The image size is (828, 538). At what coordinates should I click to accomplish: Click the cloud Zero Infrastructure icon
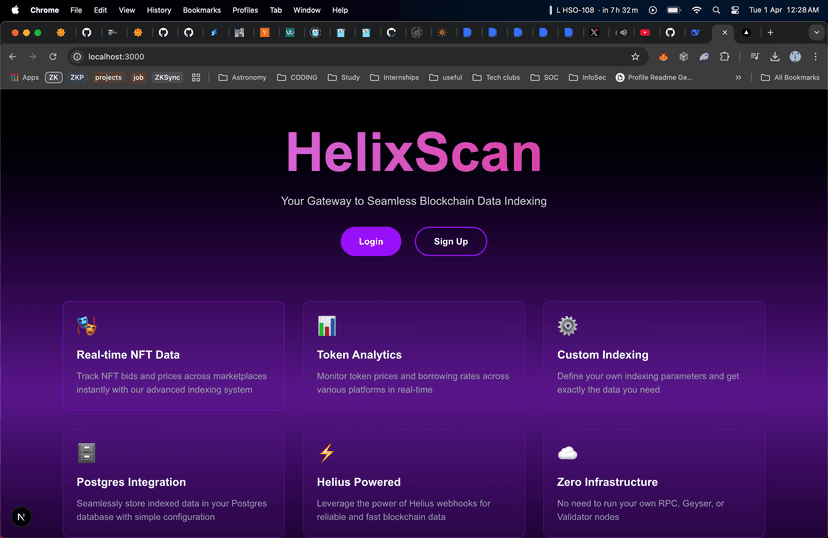[x=567, y=453]
